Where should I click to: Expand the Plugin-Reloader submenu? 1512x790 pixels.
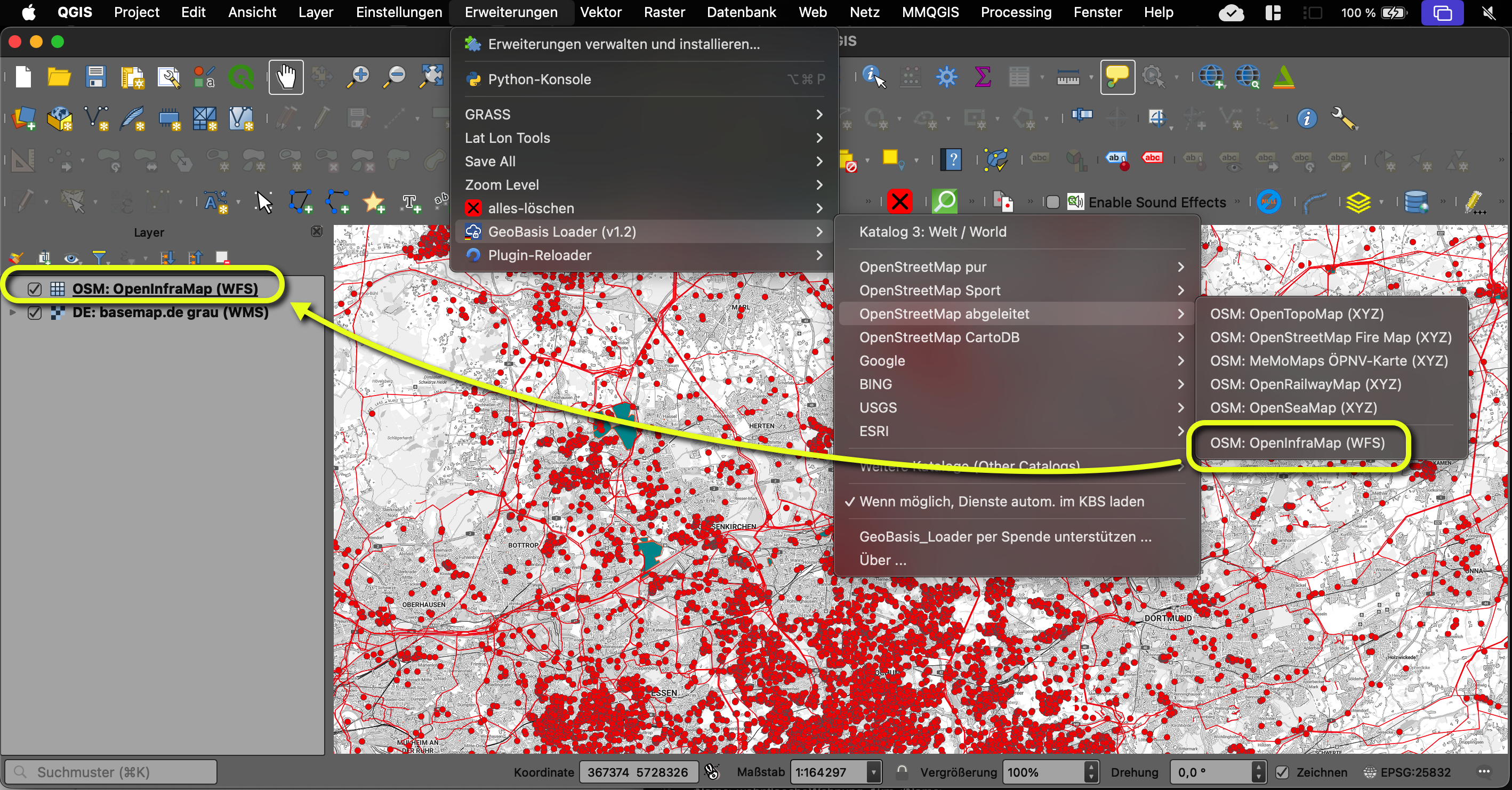coord(644,255)
